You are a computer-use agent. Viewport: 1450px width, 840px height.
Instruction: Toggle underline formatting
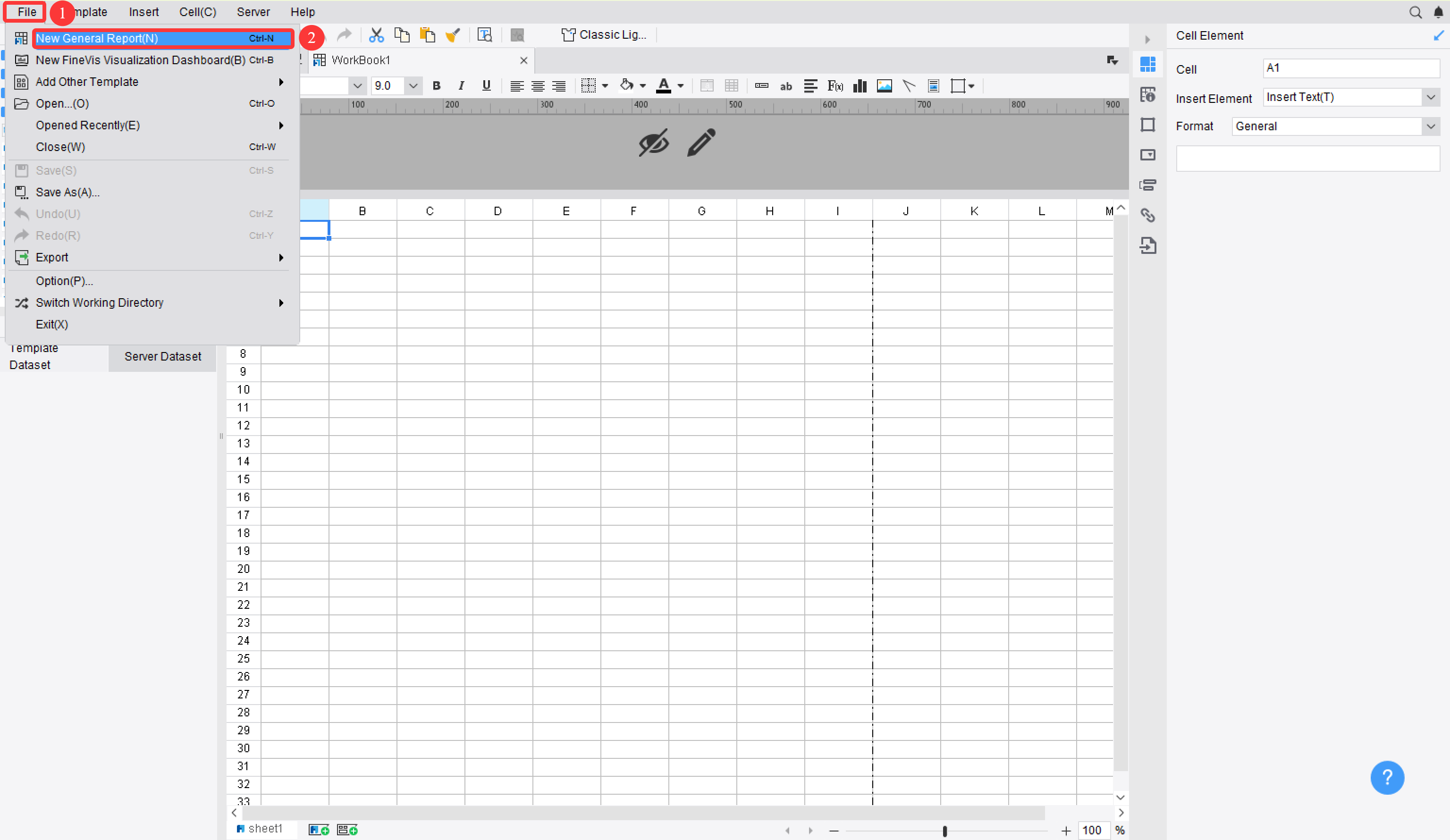click(486, 86)
